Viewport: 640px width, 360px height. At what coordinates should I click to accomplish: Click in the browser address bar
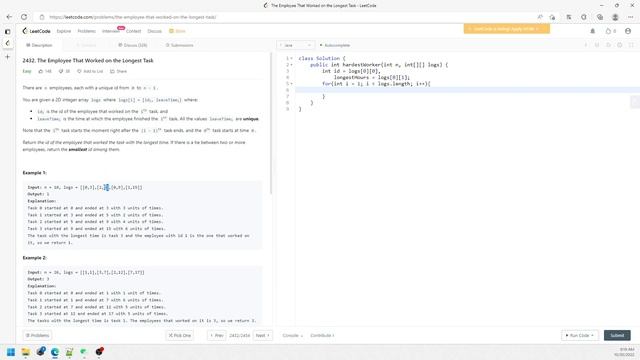tap(286, 17)
